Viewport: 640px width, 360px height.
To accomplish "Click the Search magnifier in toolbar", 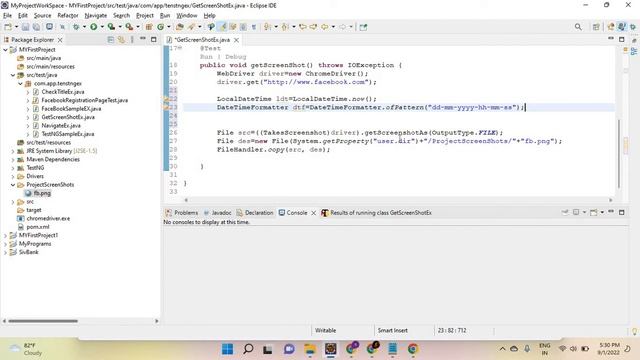I will pos(578,27).
